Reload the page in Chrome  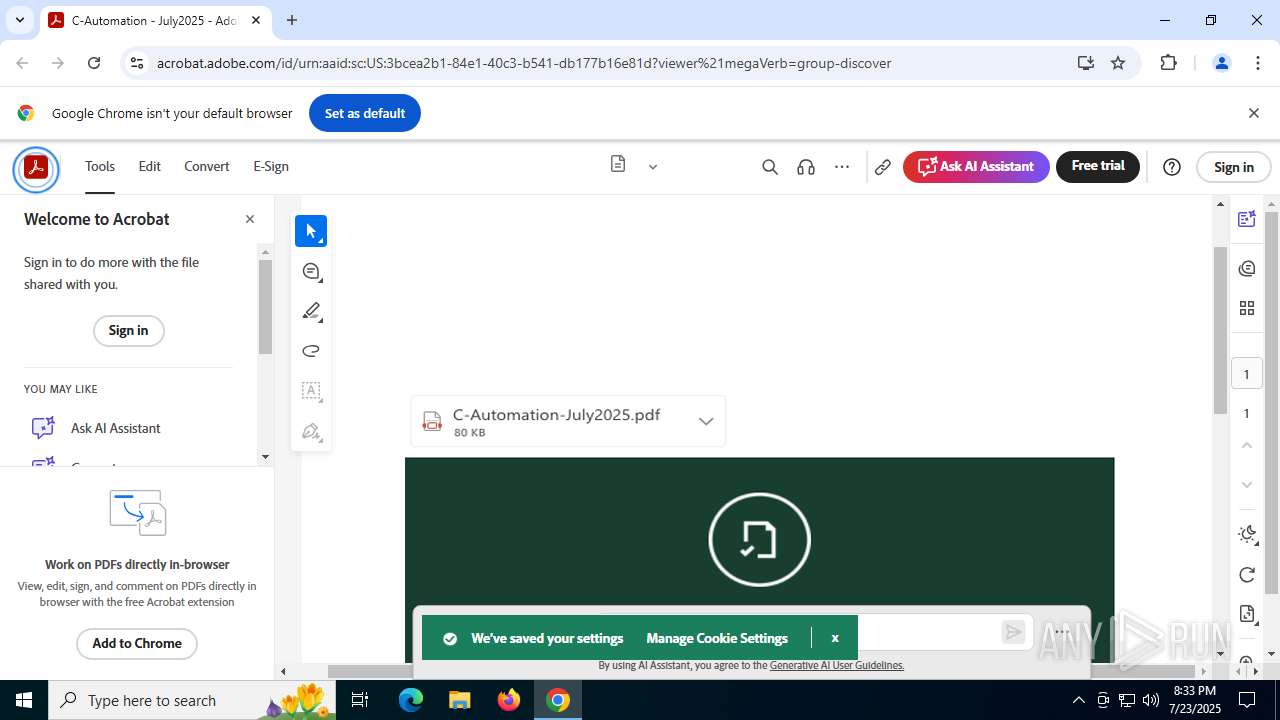pyautogui.click(x=94, y=63)
